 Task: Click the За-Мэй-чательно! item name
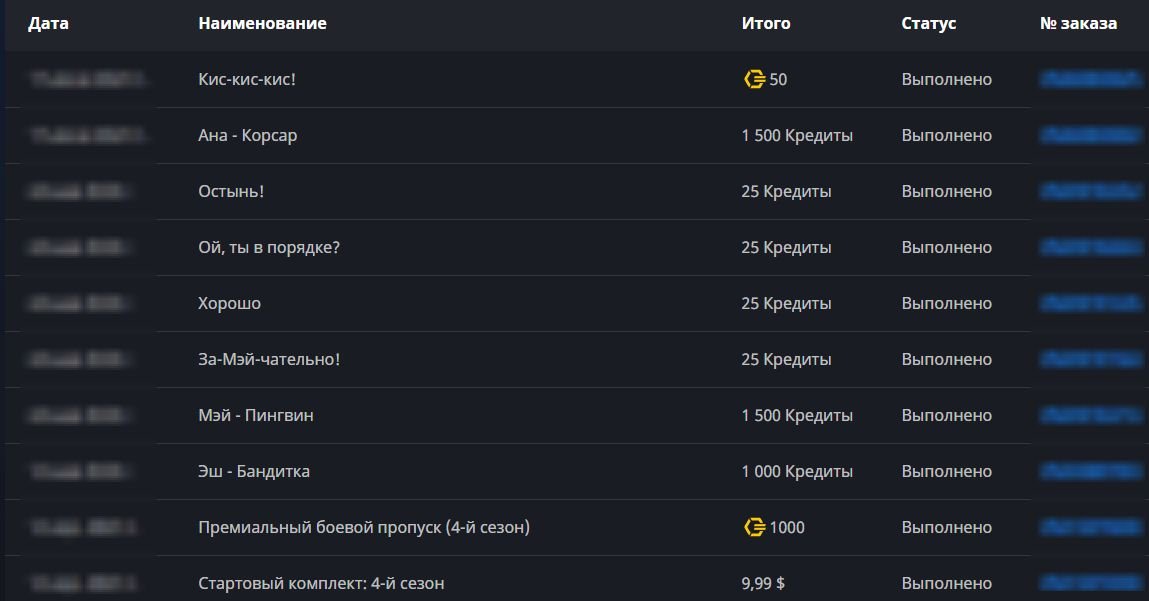(269, 359)
